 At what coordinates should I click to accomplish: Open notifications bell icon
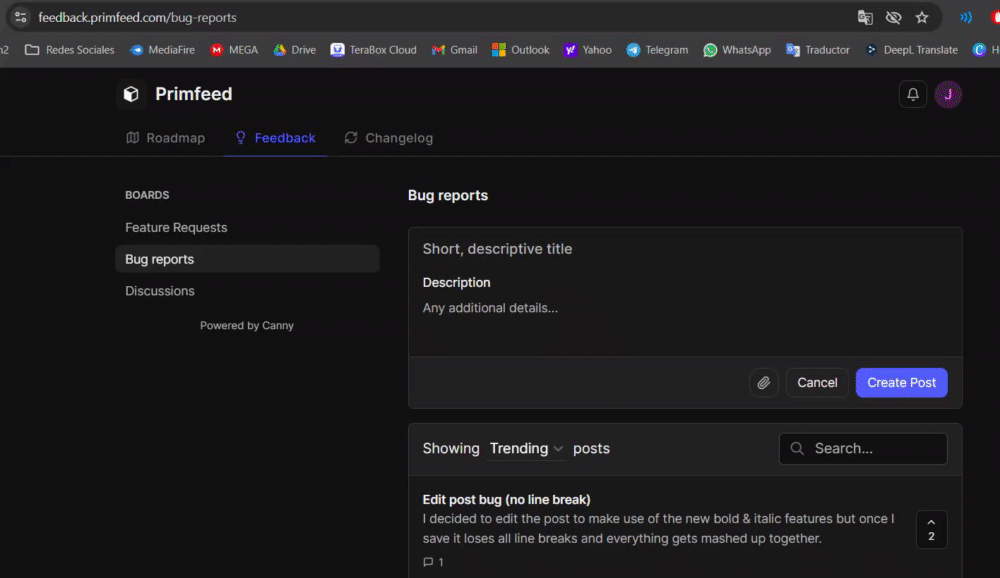(x=913, y=94)
